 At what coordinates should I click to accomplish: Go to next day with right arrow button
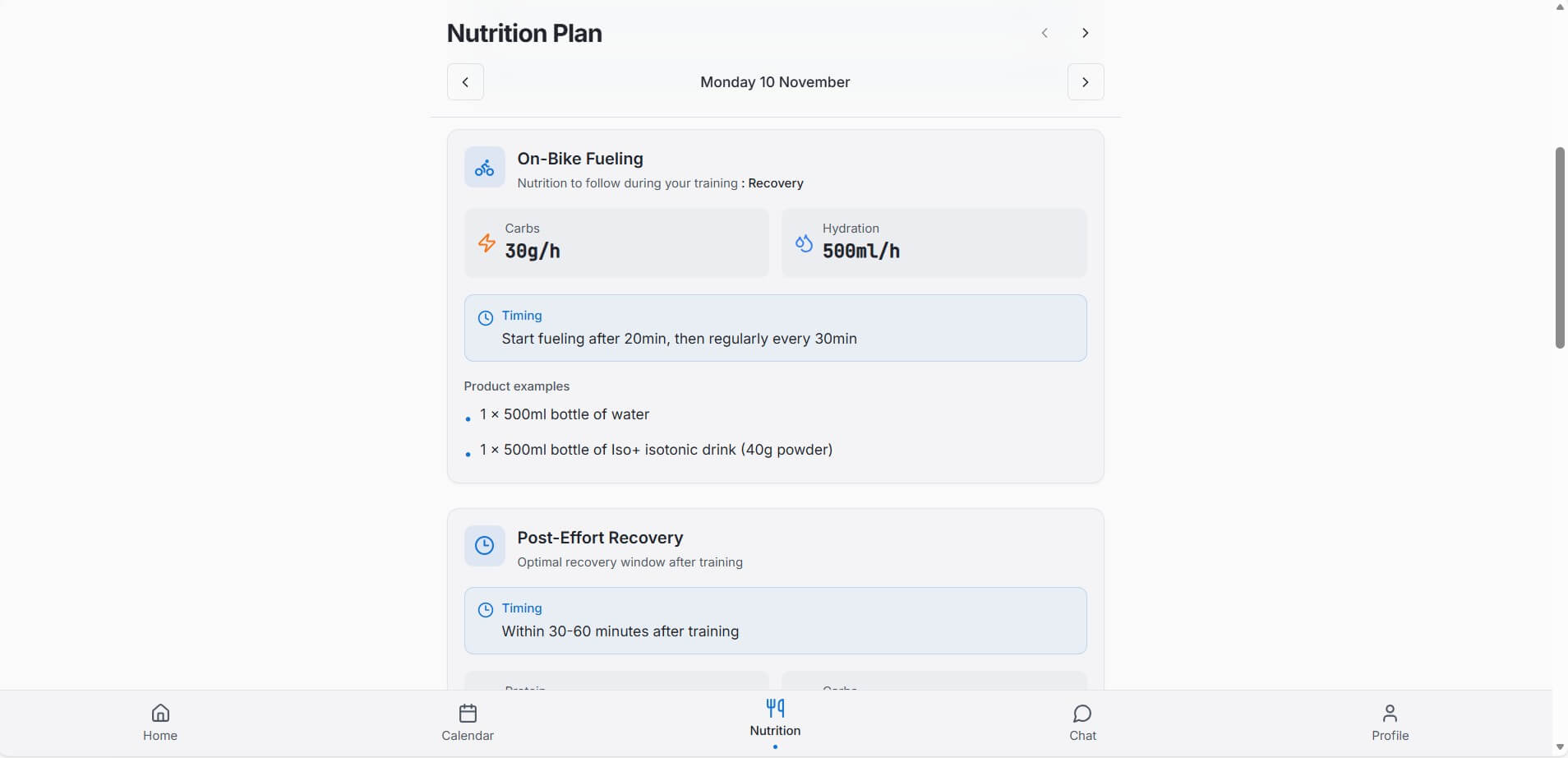1086,82
